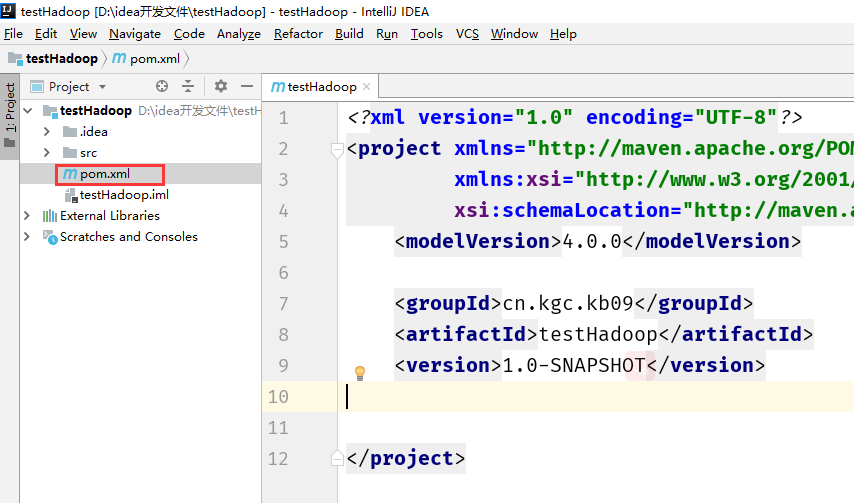Click pom.xml breadcrumb in navigation bar

(146, 58)
